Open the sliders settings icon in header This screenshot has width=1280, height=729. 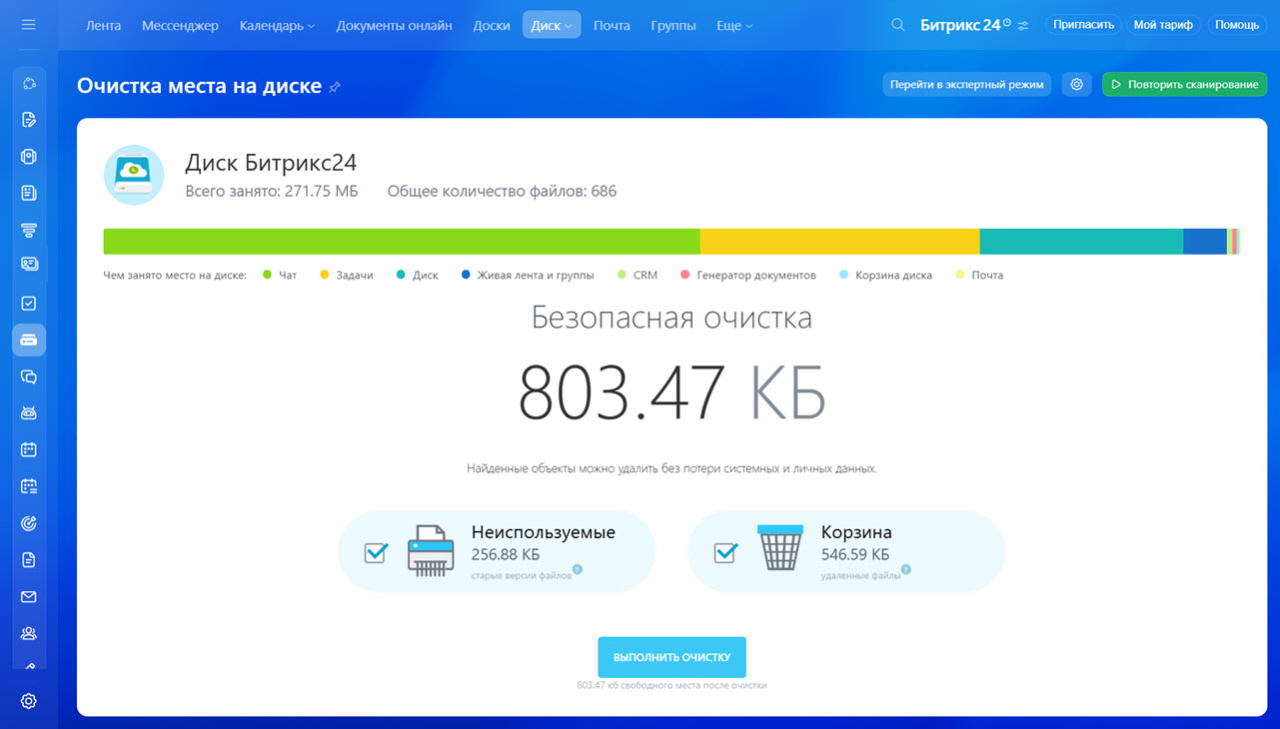click(x=1023, y=26)
